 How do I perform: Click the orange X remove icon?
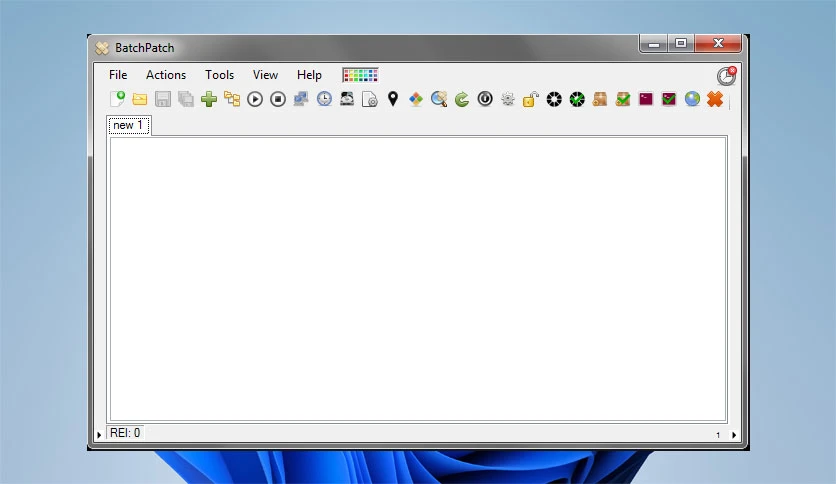point(715,99)
